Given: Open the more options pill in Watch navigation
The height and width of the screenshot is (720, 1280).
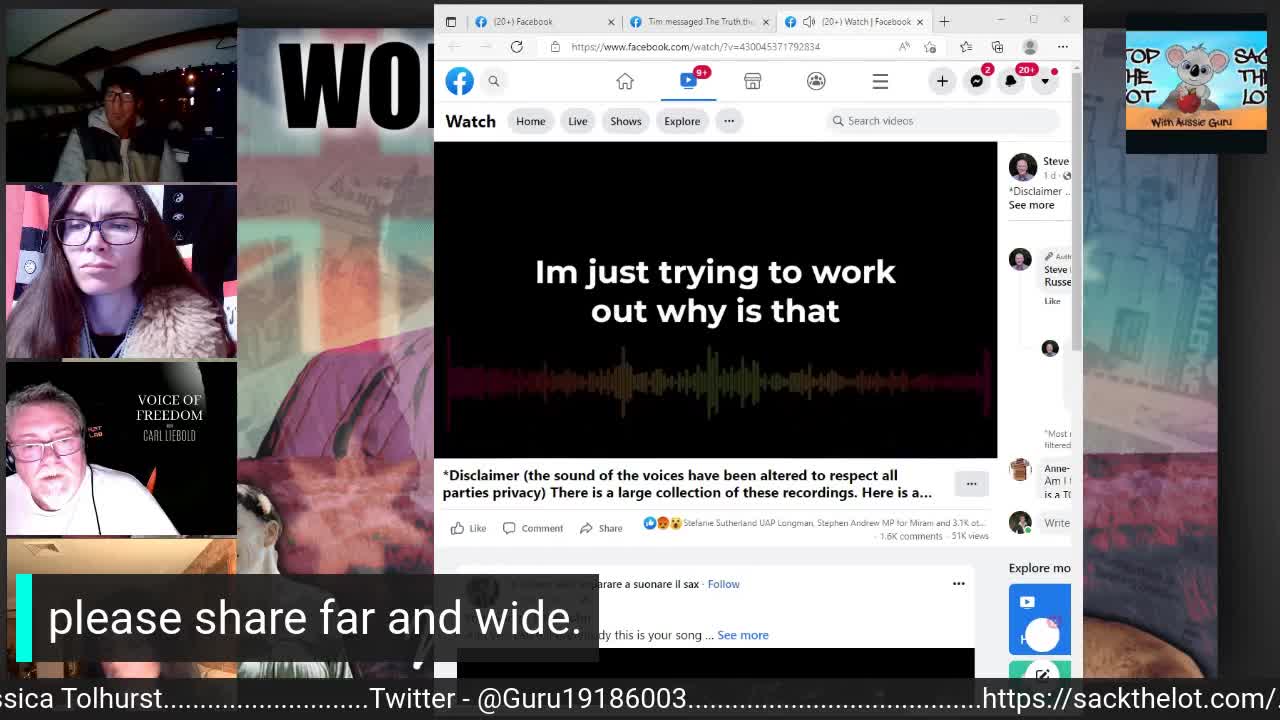Looking at the screenshot, I should (729, 121).
